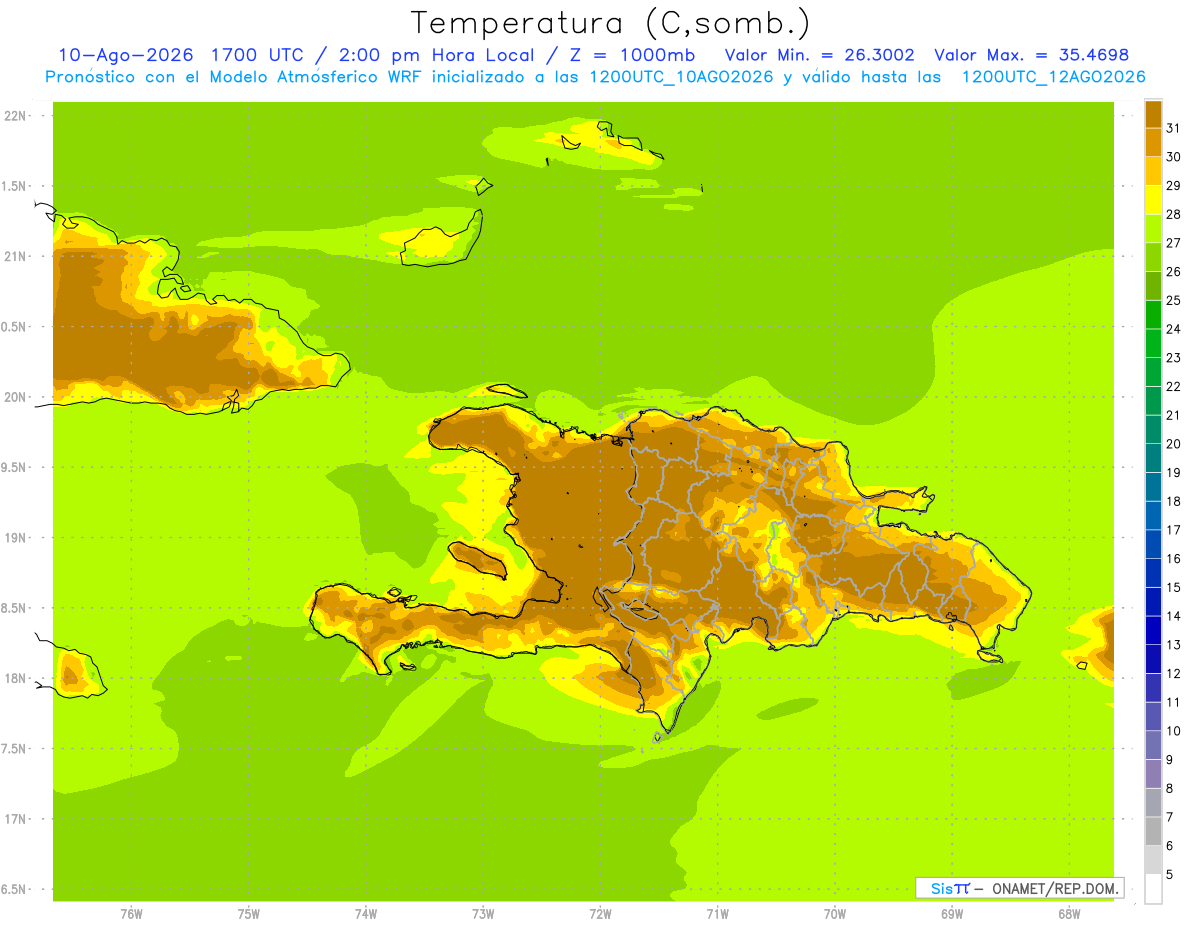The height and width of the screenshot is (927, 1200).
Task: Click the "75W" longitude label
Action: coord(249,914)
